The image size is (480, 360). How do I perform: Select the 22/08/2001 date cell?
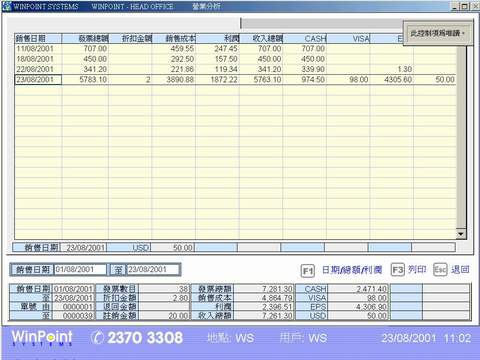tap(38, 69)
